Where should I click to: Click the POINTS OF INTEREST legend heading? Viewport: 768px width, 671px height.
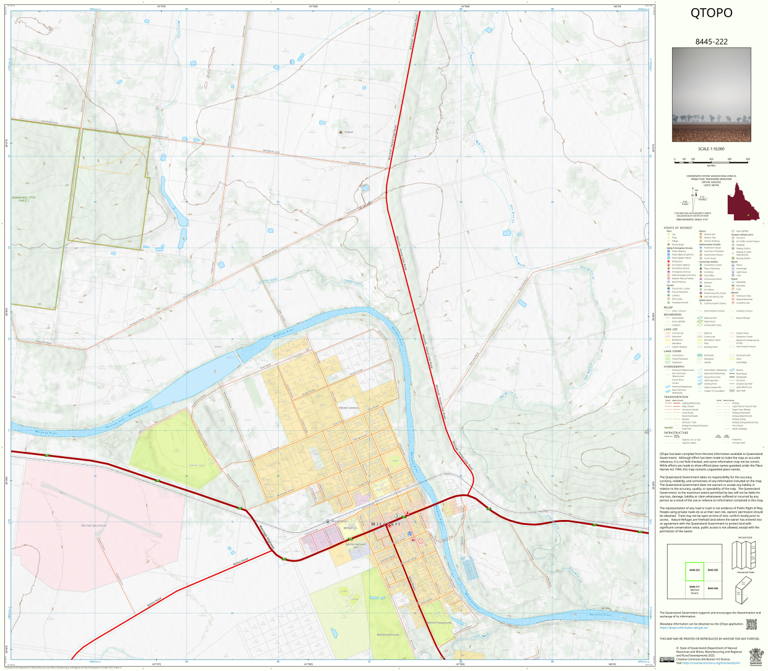(678, 228)
